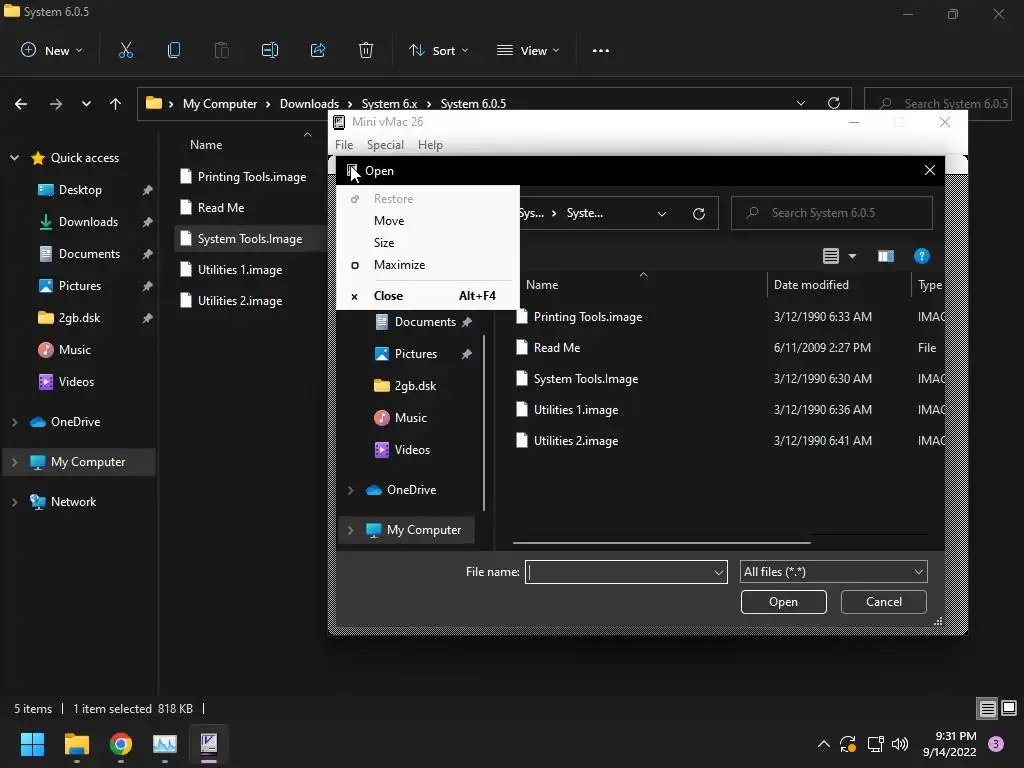Open the view options arrow in Open dialog
1024x768 pixels.
[852, 256]
